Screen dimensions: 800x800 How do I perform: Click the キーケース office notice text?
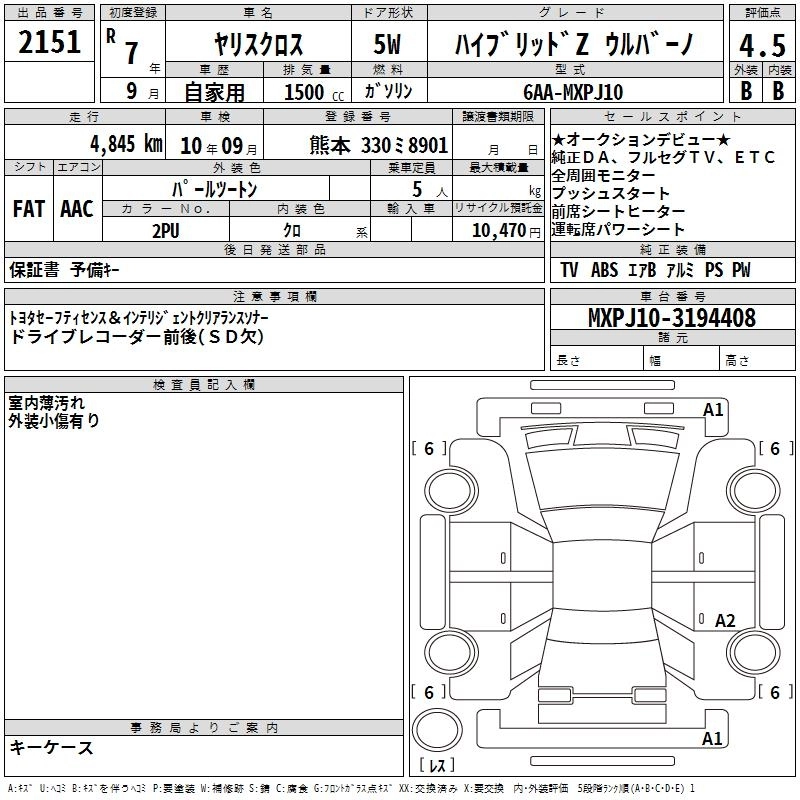[52, 748]
